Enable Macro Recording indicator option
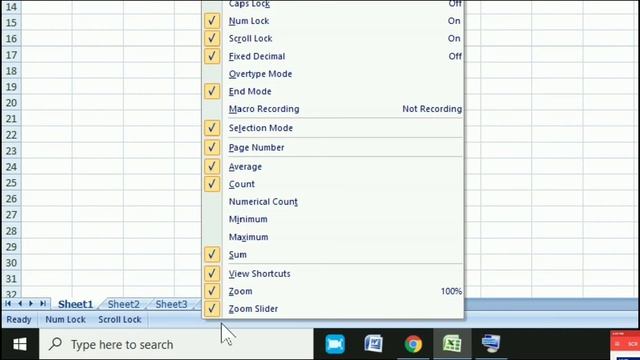 (x=333, y=109)
